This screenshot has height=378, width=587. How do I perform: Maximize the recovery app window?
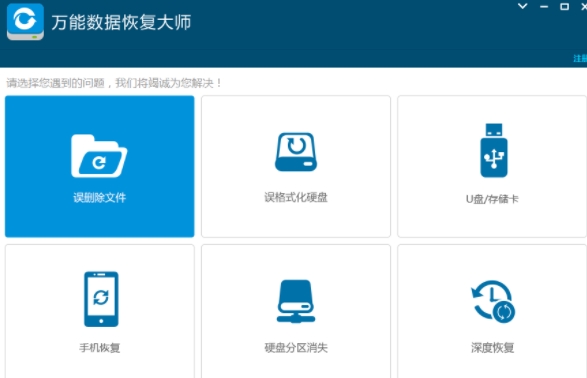[x=564, y=6]
